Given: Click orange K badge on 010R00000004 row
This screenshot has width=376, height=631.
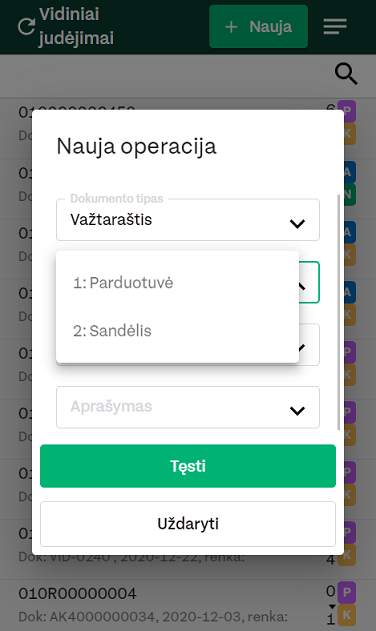Looking at the screenshot, I should click(346, 615).
